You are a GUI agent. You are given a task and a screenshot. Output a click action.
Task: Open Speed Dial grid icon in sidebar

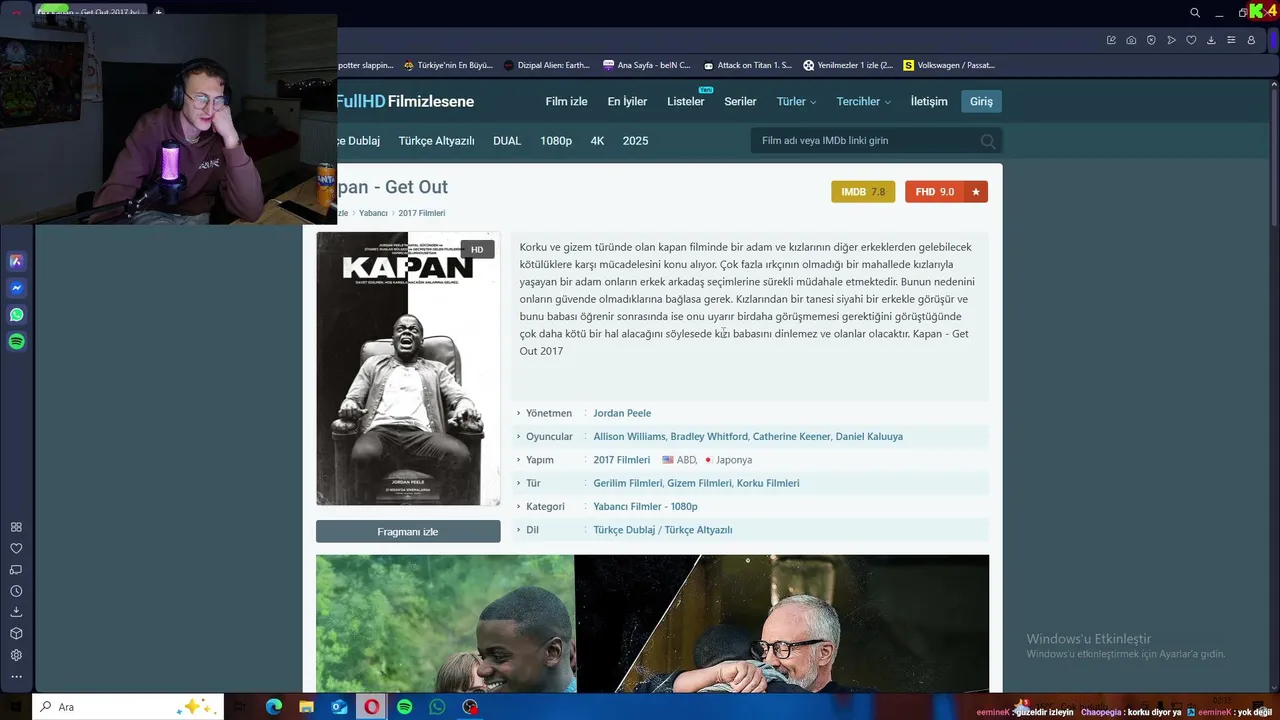coord(16,527)
